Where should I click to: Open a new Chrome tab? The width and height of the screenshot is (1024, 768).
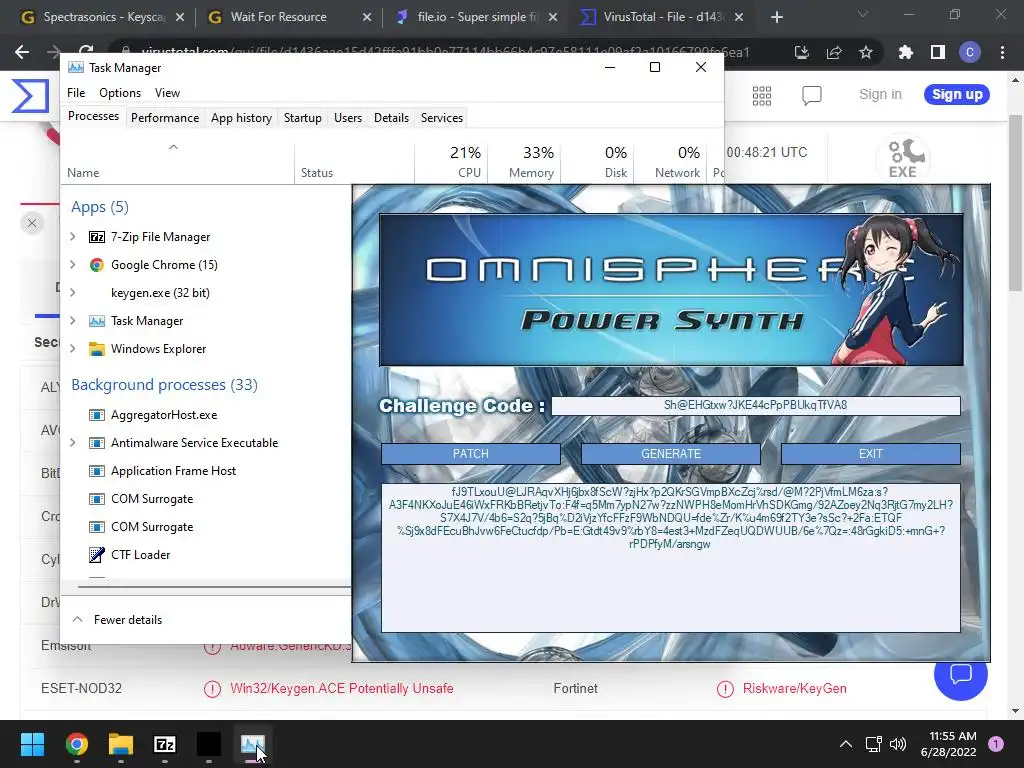(776, 17)
